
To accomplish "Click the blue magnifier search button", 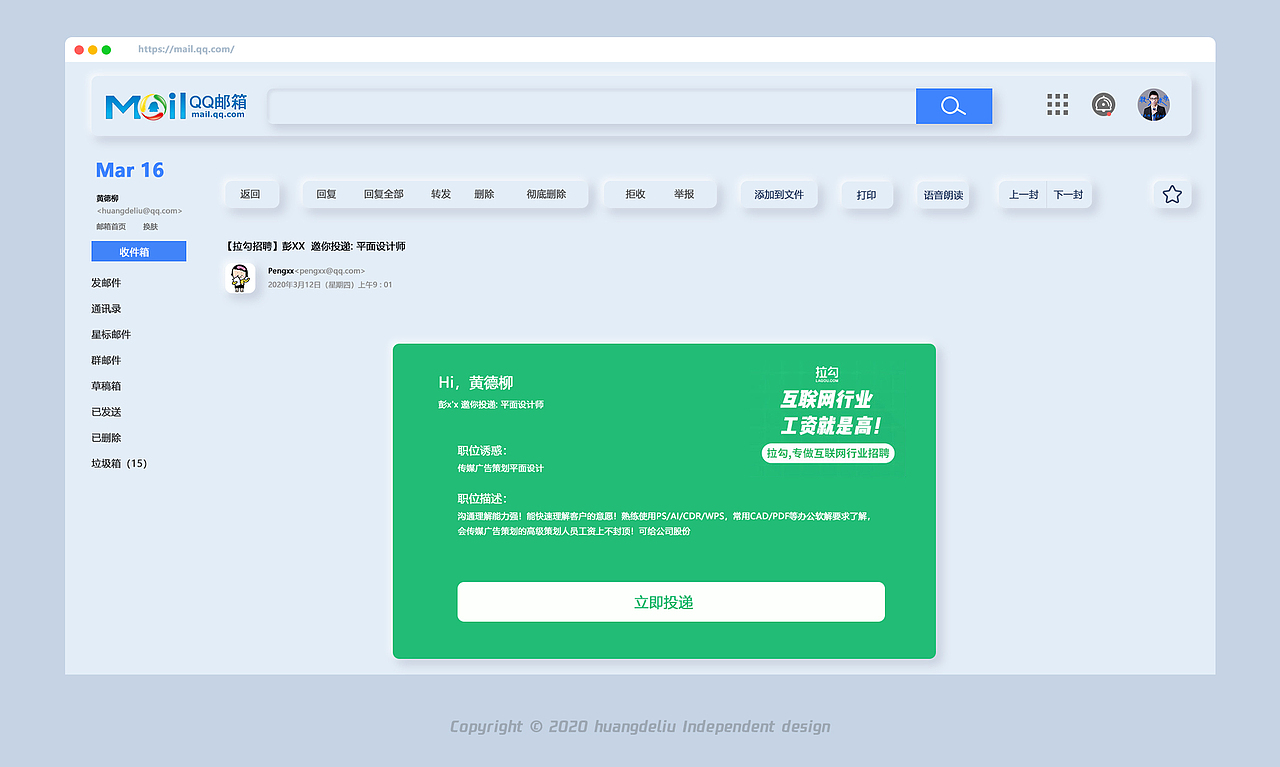I will point(954,106).
